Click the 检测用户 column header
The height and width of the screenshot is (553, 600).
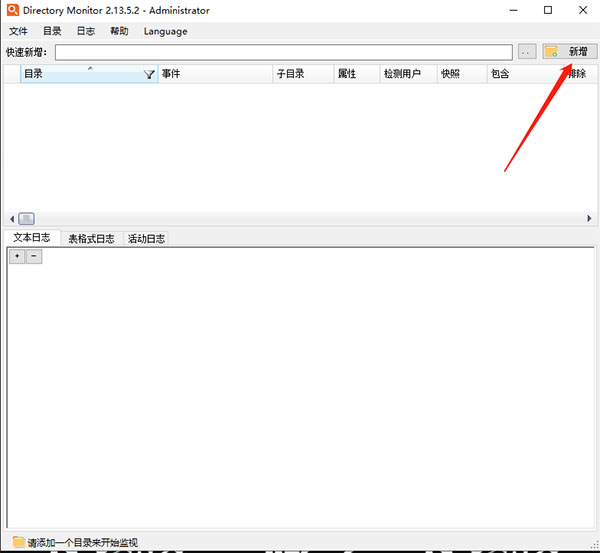point(408,73)
